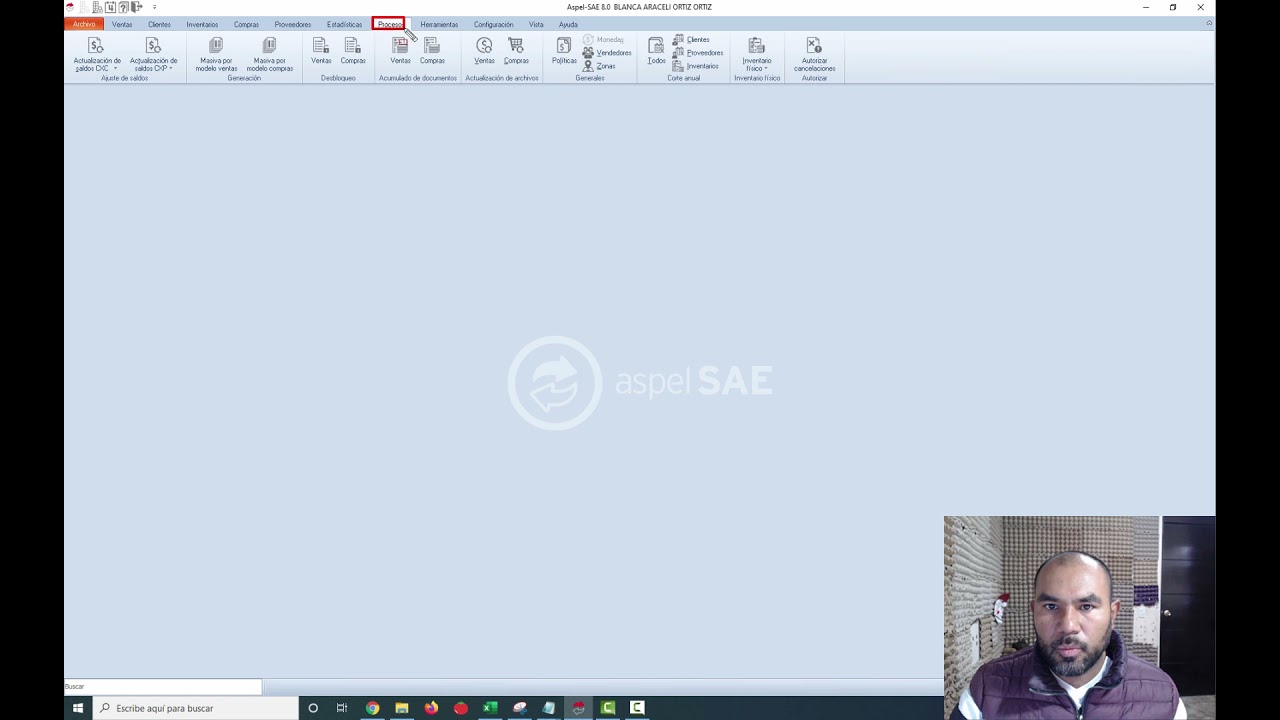Switch to the Herramientas ribbon tab
Viewport: 1280px width, 720px height.
[439, 24]
